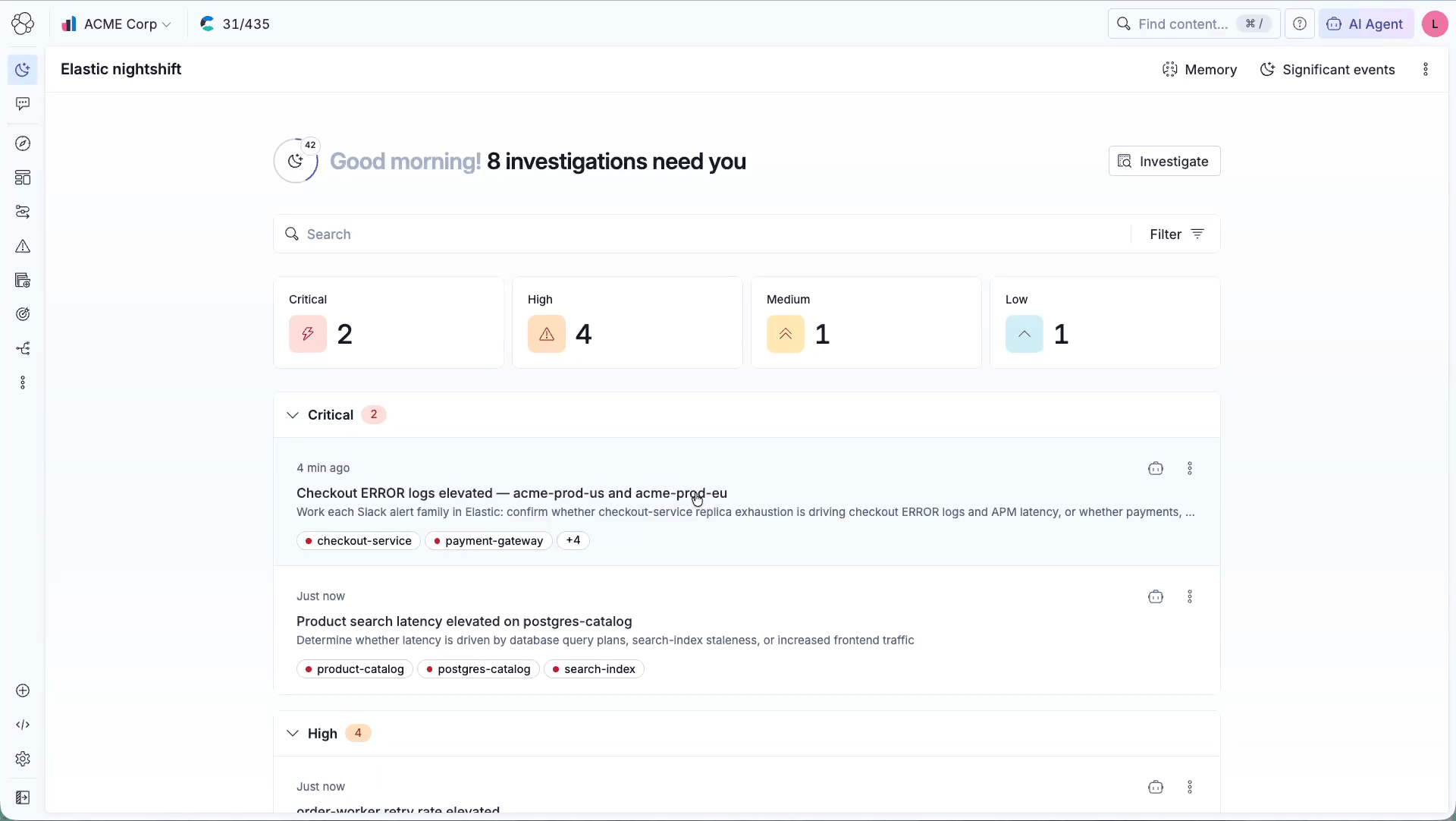Screen dimensions: 1456x821
Task: Open the ACME Corp space dropdown
Action: [x=117, y=24]
